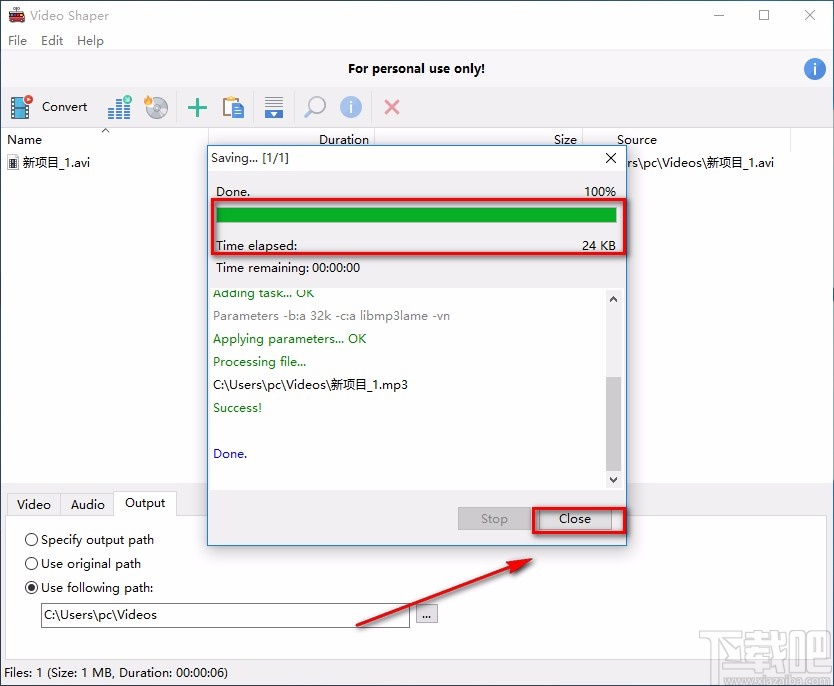Screen dimensions: 834x686
Task: Click the output path input field
Action: pyautogui.click(x=225, y=615)
